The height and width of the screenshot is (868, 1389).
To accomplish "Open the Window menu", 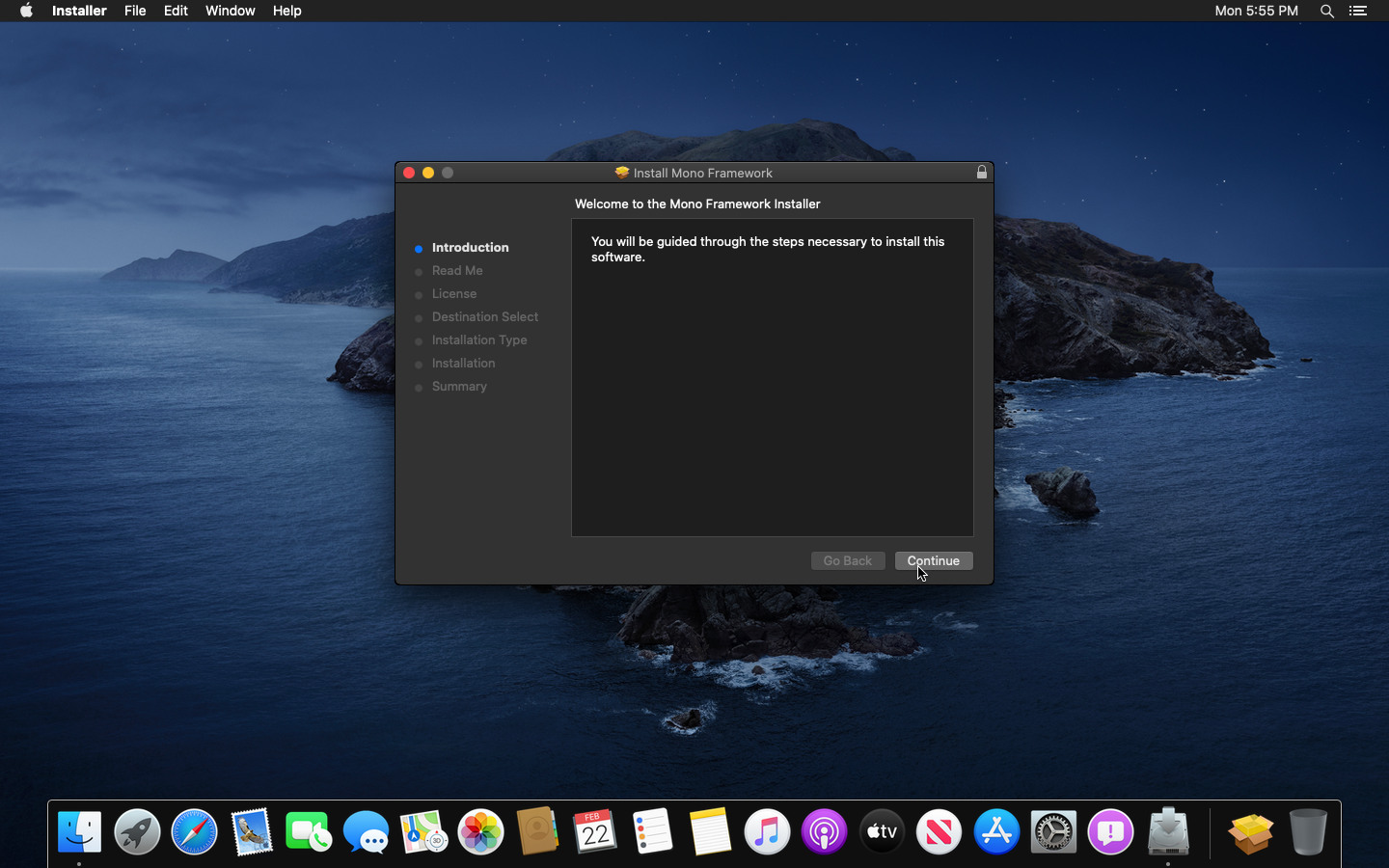I will coord(230,11).
